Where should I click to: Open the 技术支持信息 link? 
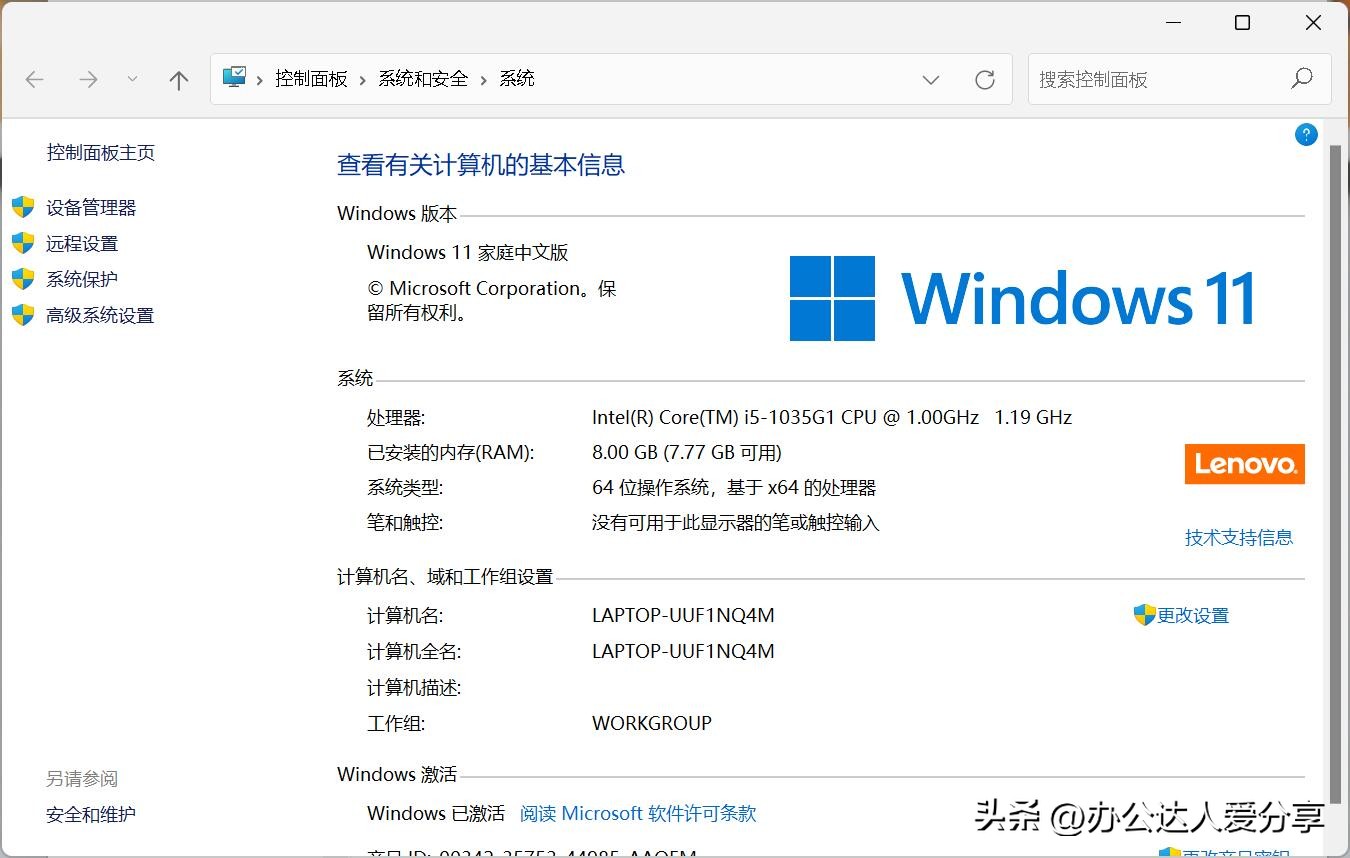pos(1238,537)
